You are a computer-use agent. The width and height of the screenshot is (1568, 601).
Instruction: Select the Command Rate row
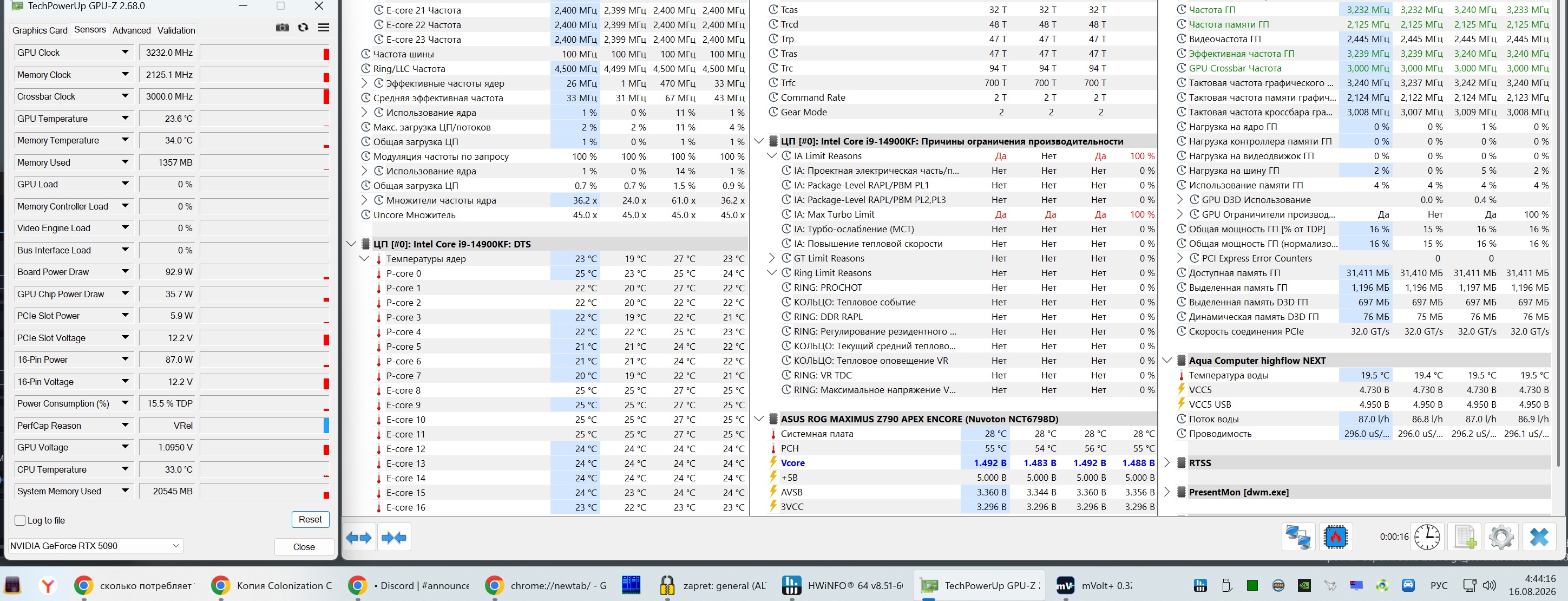click(x=962, y=97)
